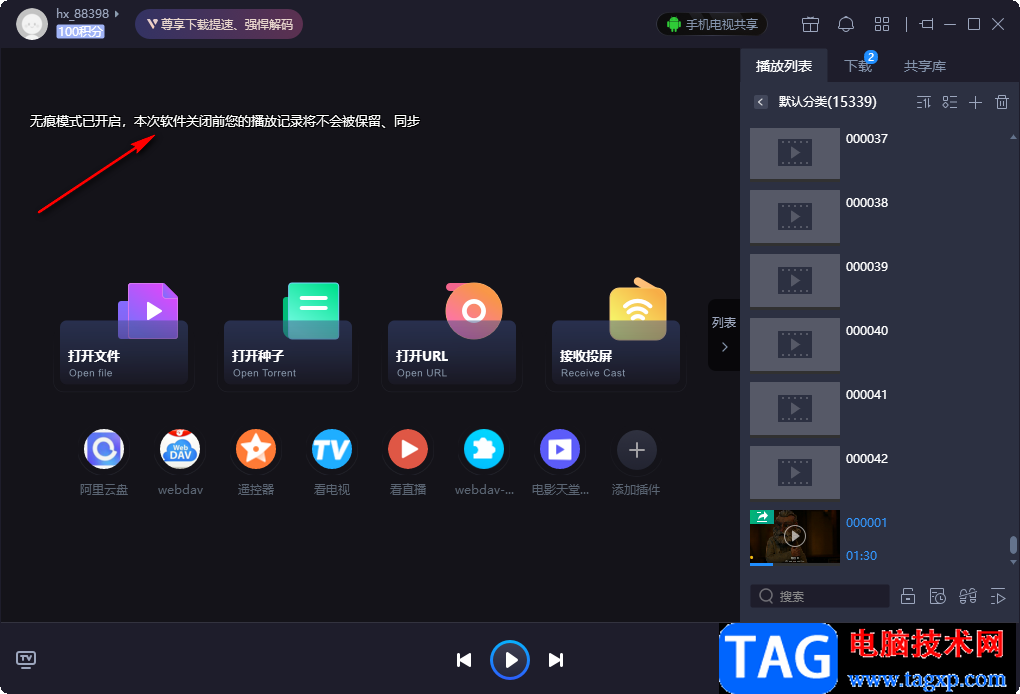
Task: Click the next track button
Action: click(556, 660)
